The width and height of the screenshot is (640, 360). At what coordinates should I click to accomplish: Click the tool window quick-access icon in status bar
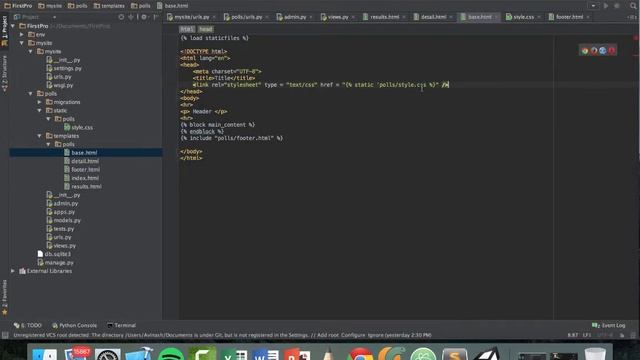coord(5,335)
